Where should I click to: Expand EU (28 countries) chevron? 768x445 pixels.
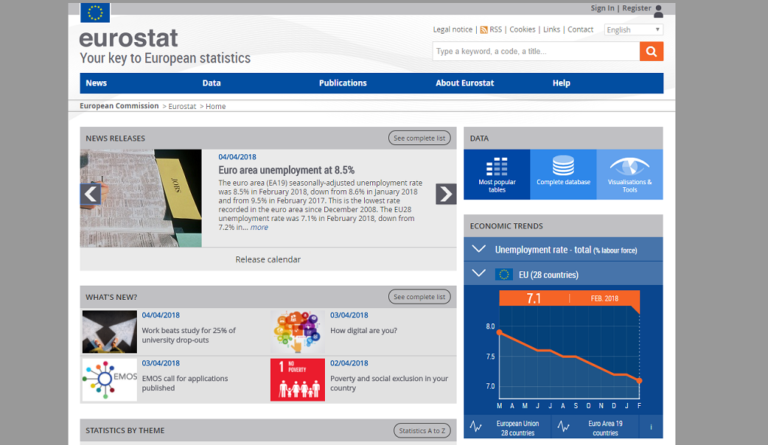tap(479, 273)
